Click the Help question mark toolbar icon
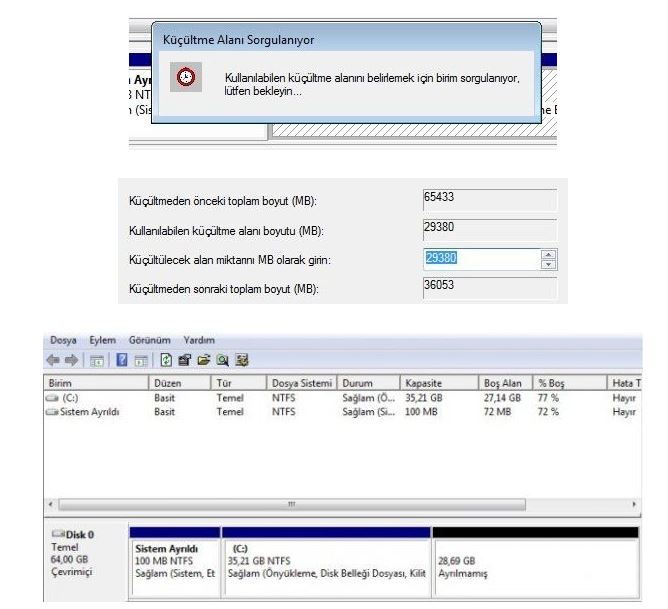668x609 pixels. click(x=122, y=360)
